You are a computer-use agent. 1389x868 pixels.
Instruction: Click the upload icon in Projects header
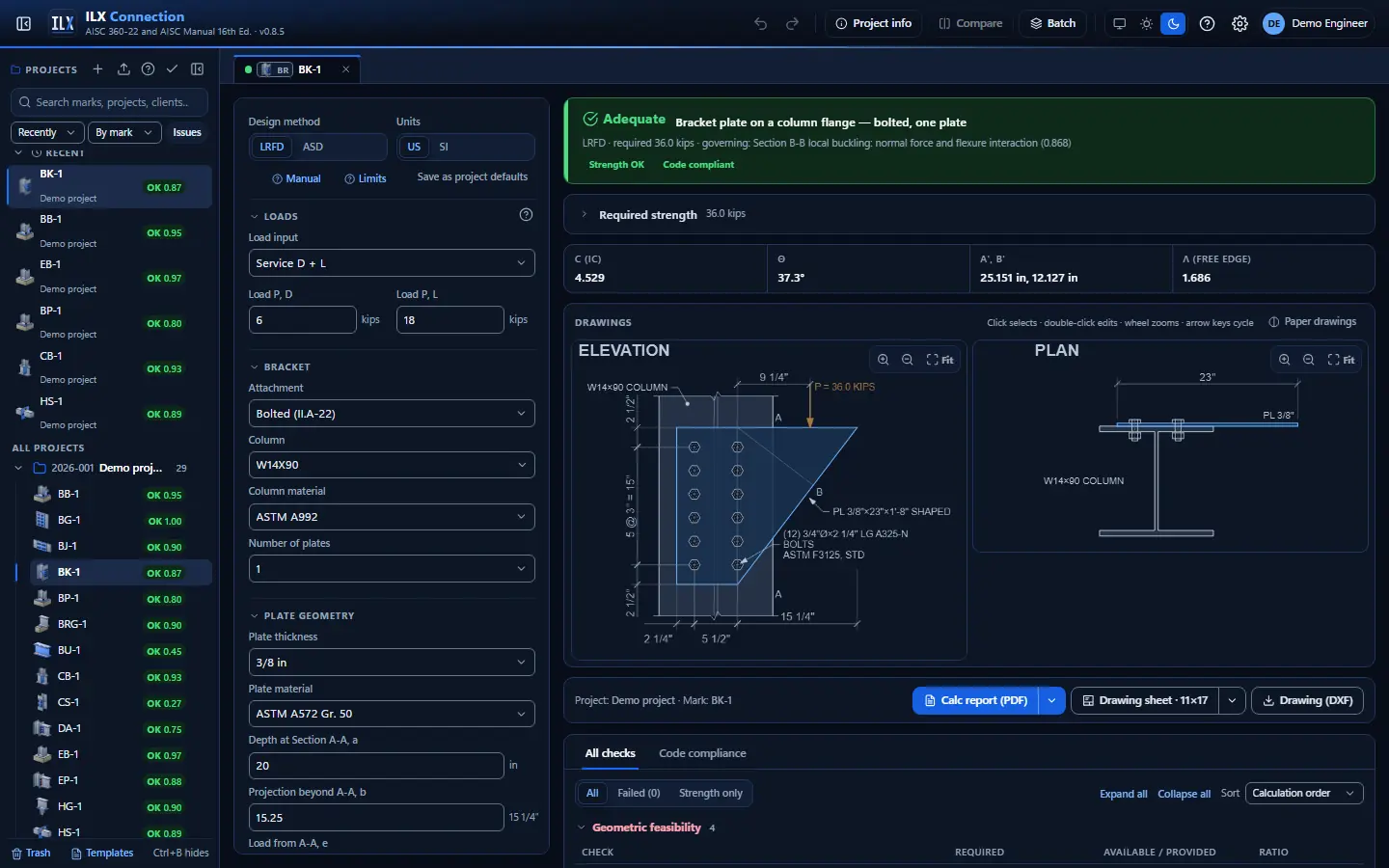pos(123,69)
